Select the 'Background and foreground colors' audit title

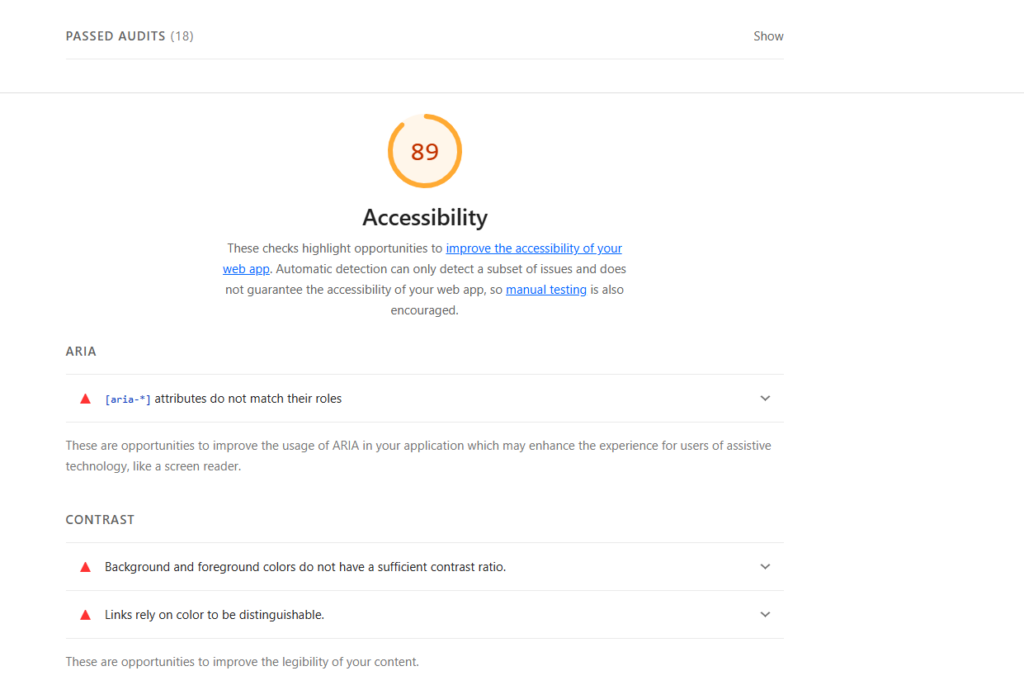point(305,567)
